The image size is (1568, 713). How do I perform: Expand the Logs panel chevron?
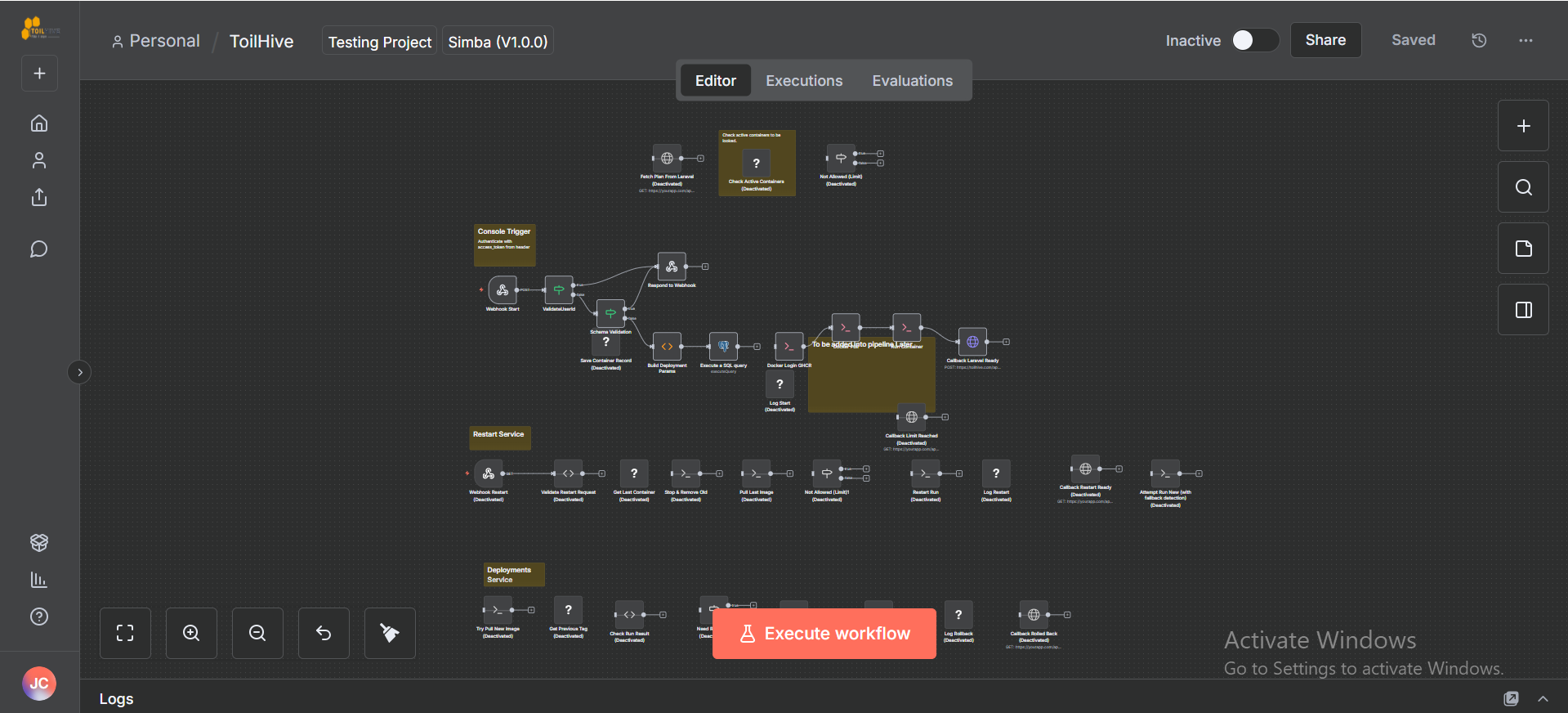point(1543,698)
